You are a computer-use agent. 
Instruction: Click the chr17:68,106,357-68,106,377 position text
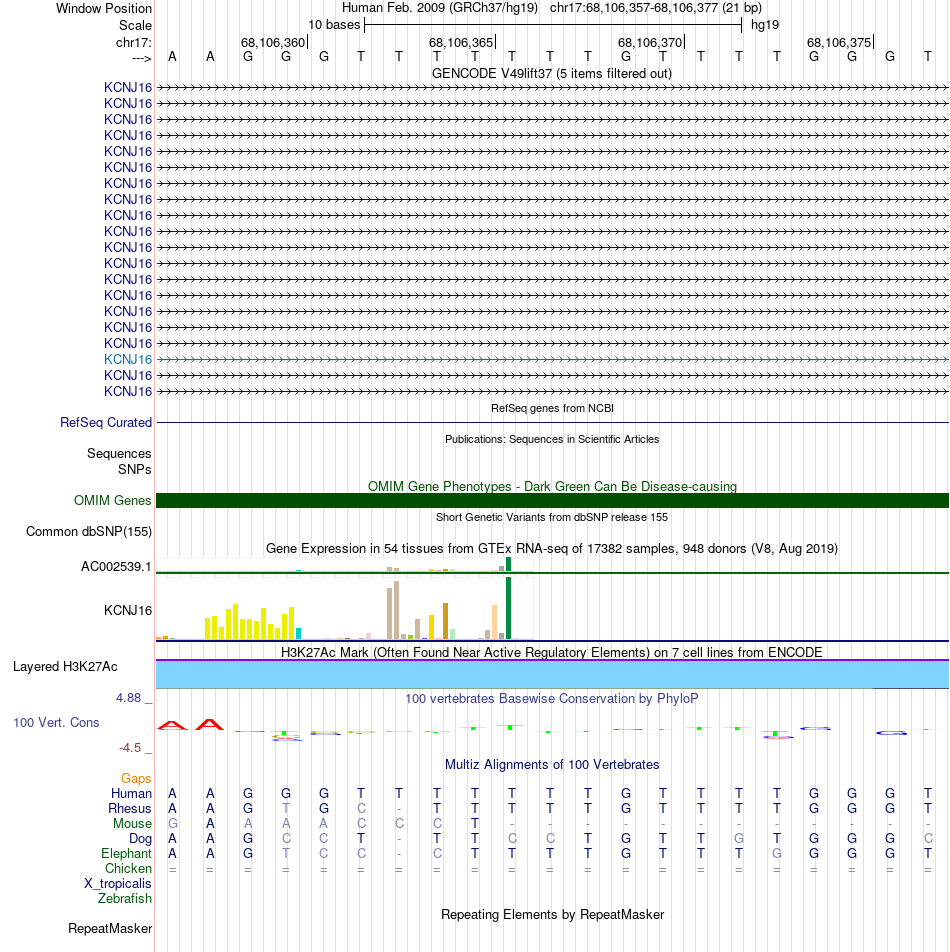pyautogui.click(x=656, y=8)
